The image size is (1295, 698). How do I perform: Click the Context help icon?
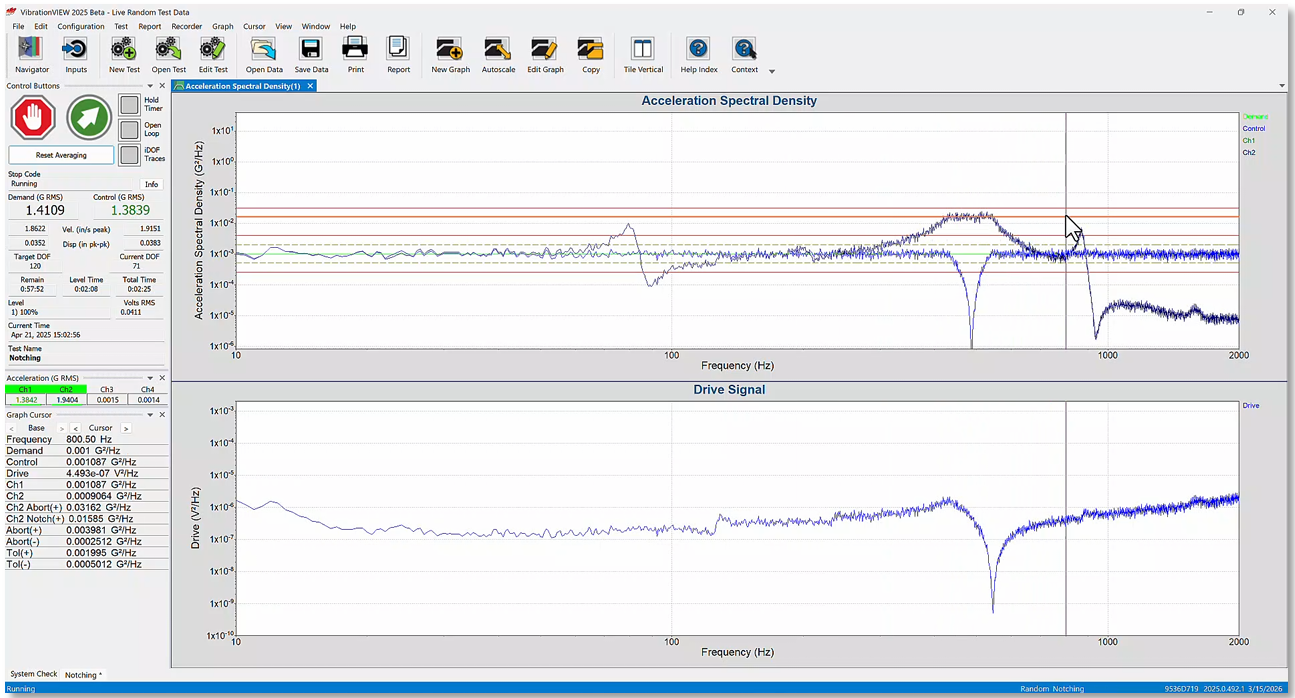744,55
